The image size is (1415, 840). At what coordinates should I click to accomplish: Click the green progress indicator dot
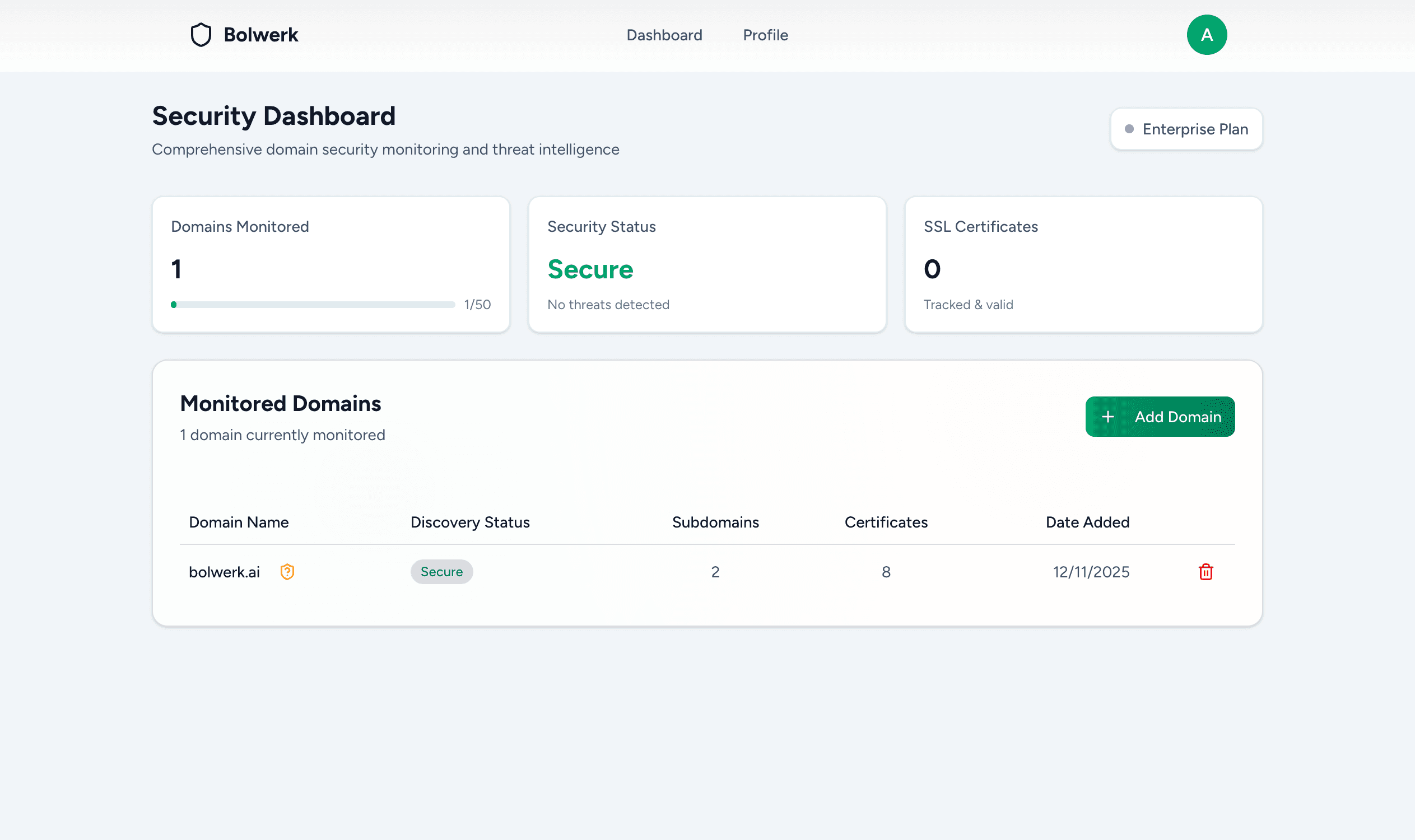click(x=174, y=304)
